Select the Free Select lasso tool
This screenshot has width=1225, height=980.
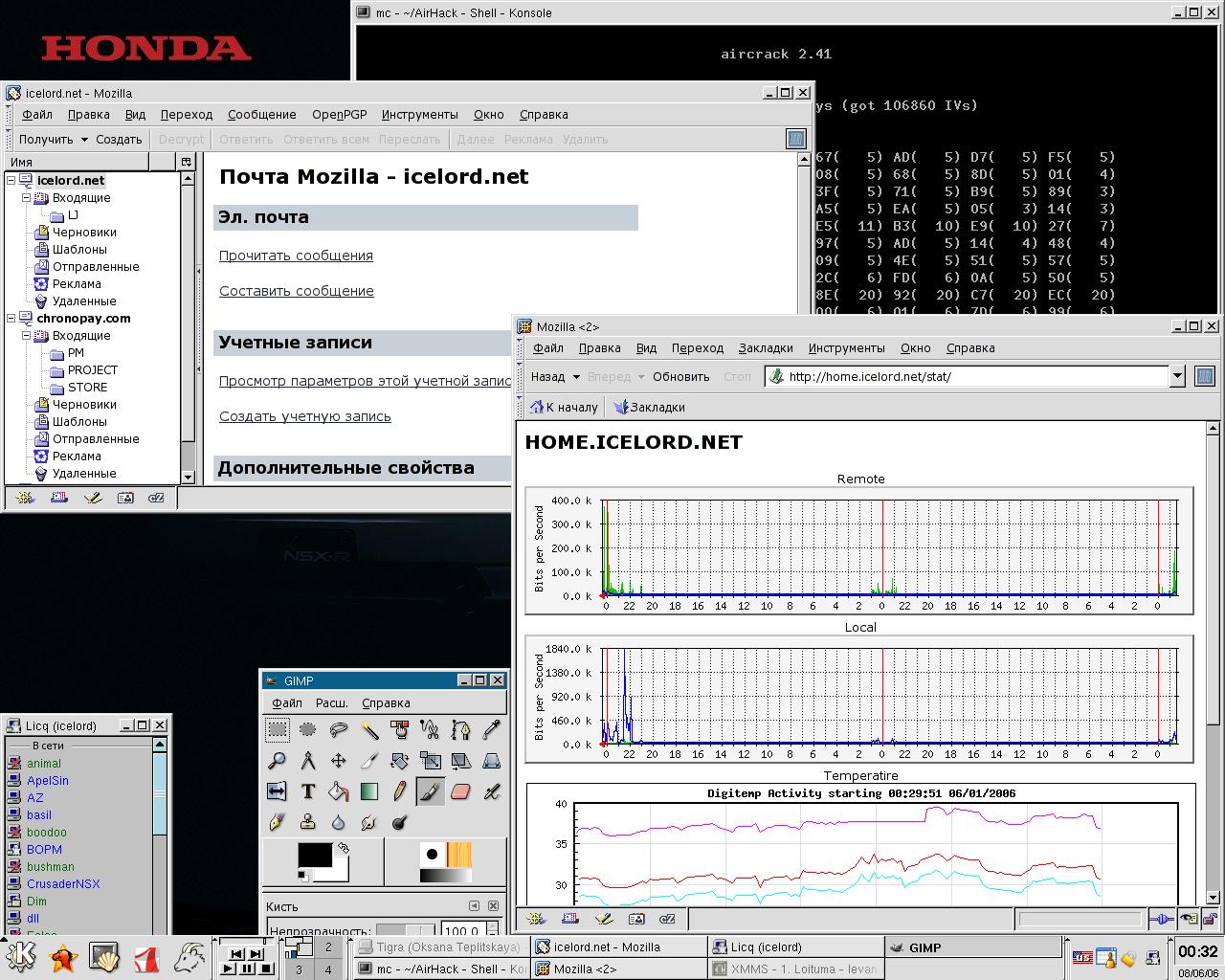click(338, 730)
